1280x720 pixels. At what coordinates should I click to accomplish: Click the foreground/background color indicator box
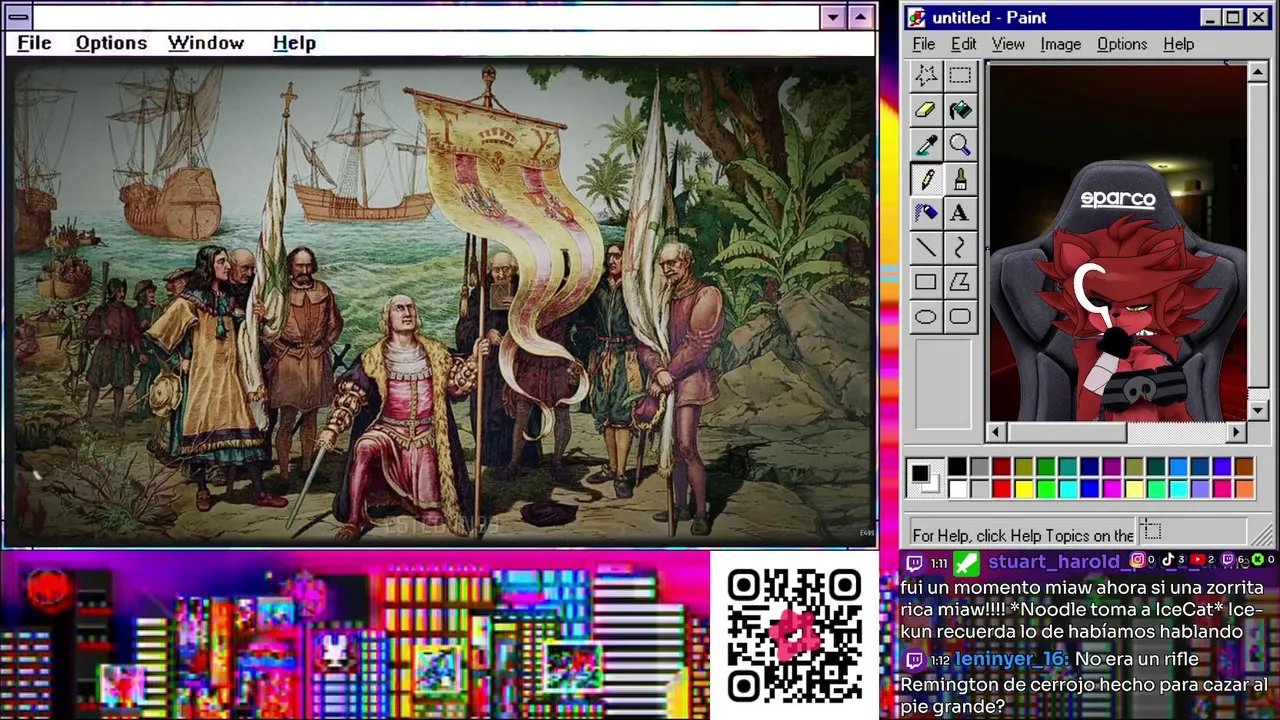(925, 477)
